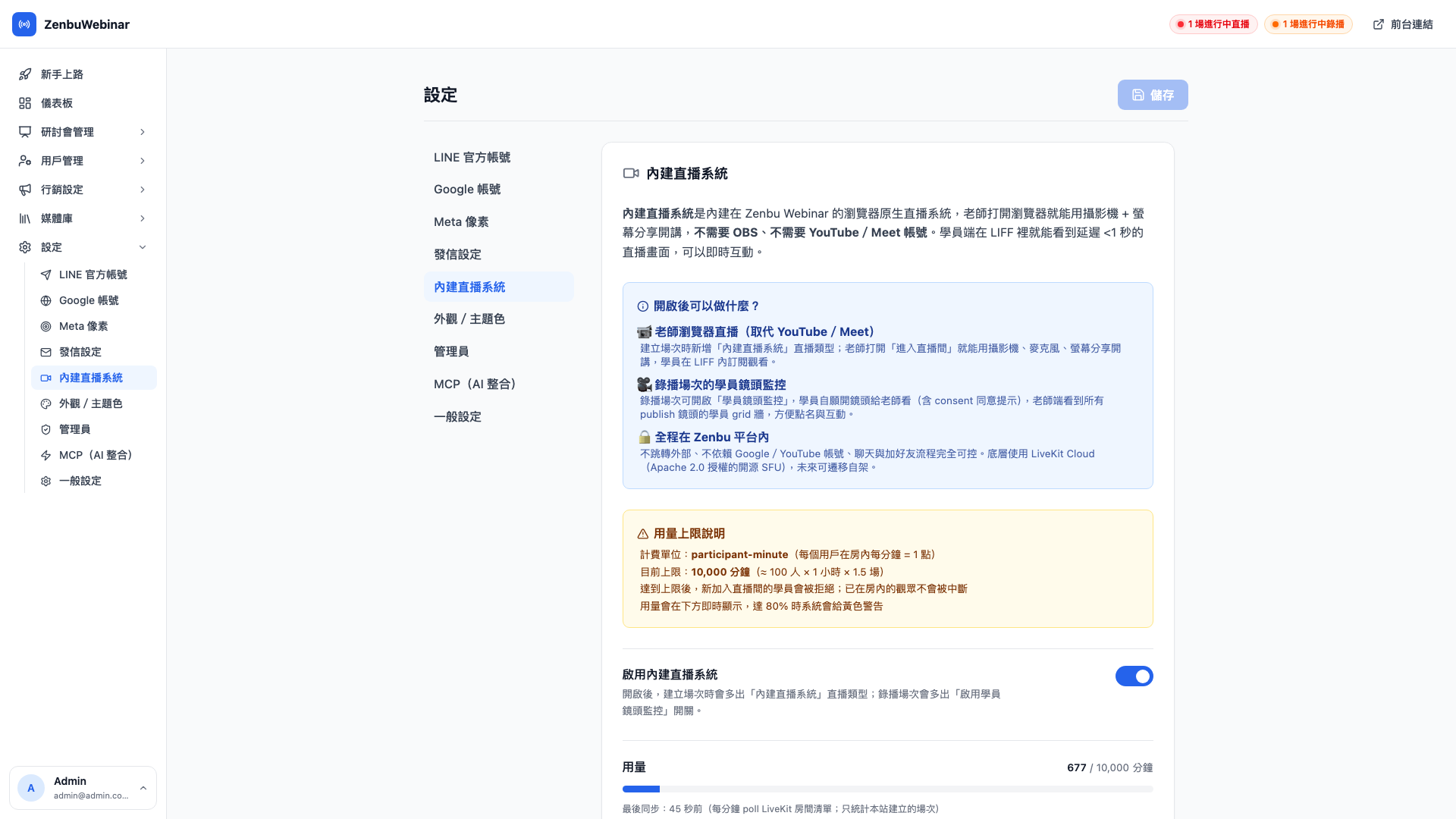Click the lightning icon beside sidebar MCP
1456x819 pixels.
(x=45, y=455)
